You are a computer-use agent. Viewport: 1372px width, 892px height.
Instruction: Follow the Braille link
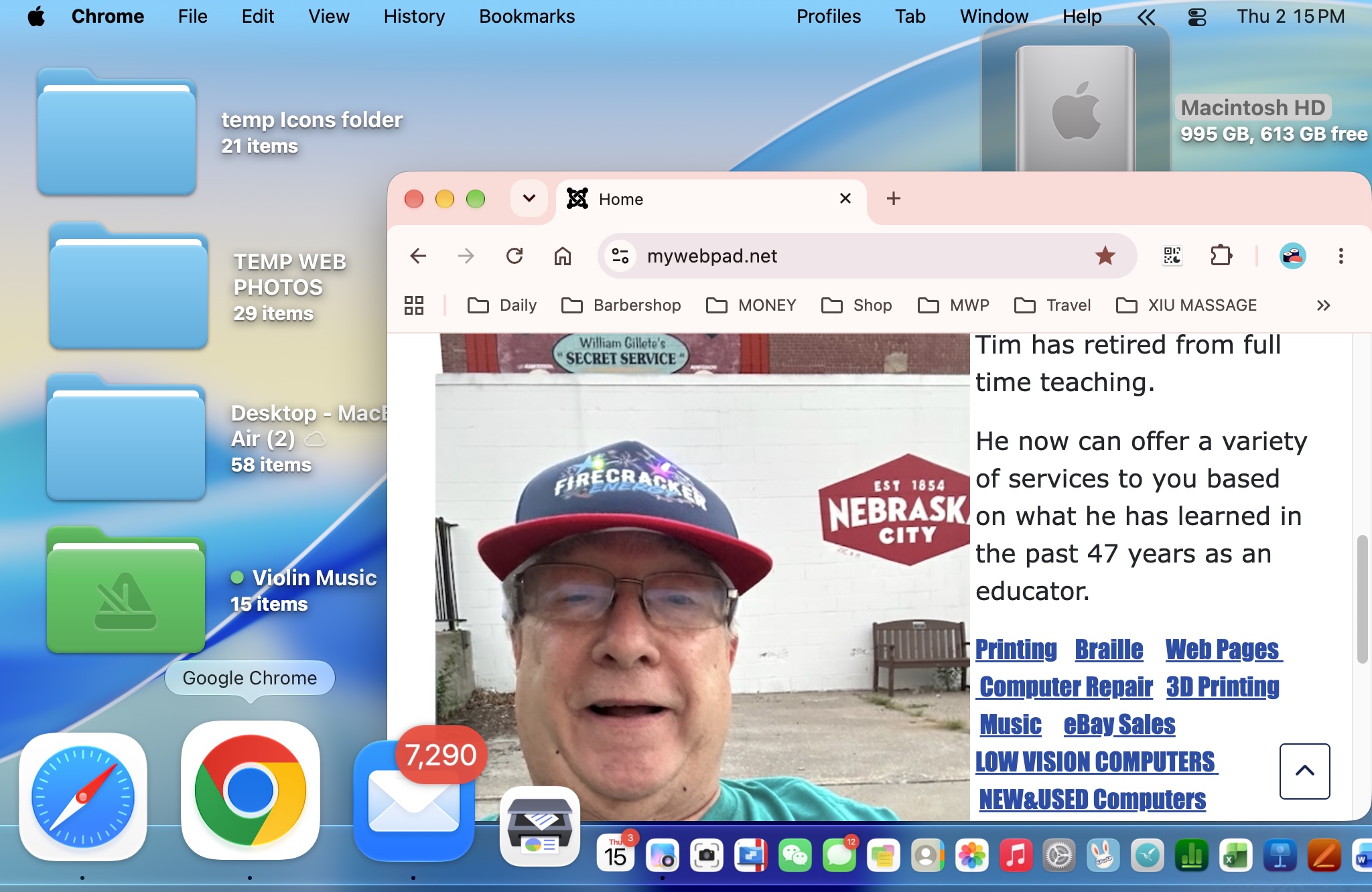1109,650
